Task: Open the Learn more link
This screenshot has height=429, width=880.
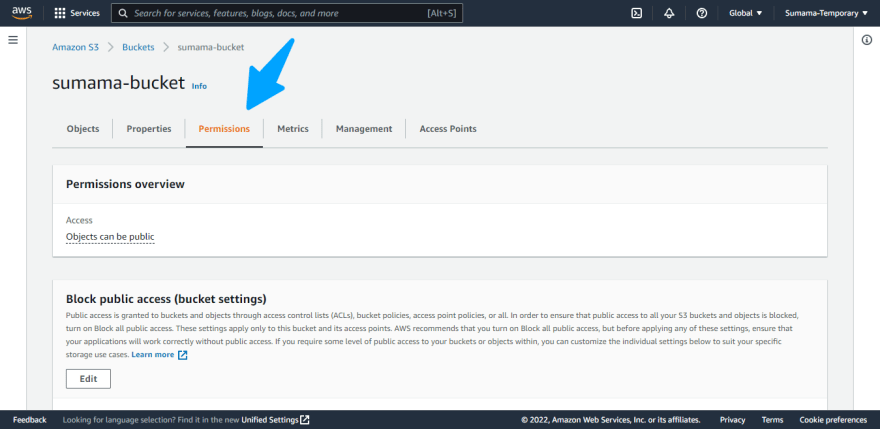Action: 153,355
